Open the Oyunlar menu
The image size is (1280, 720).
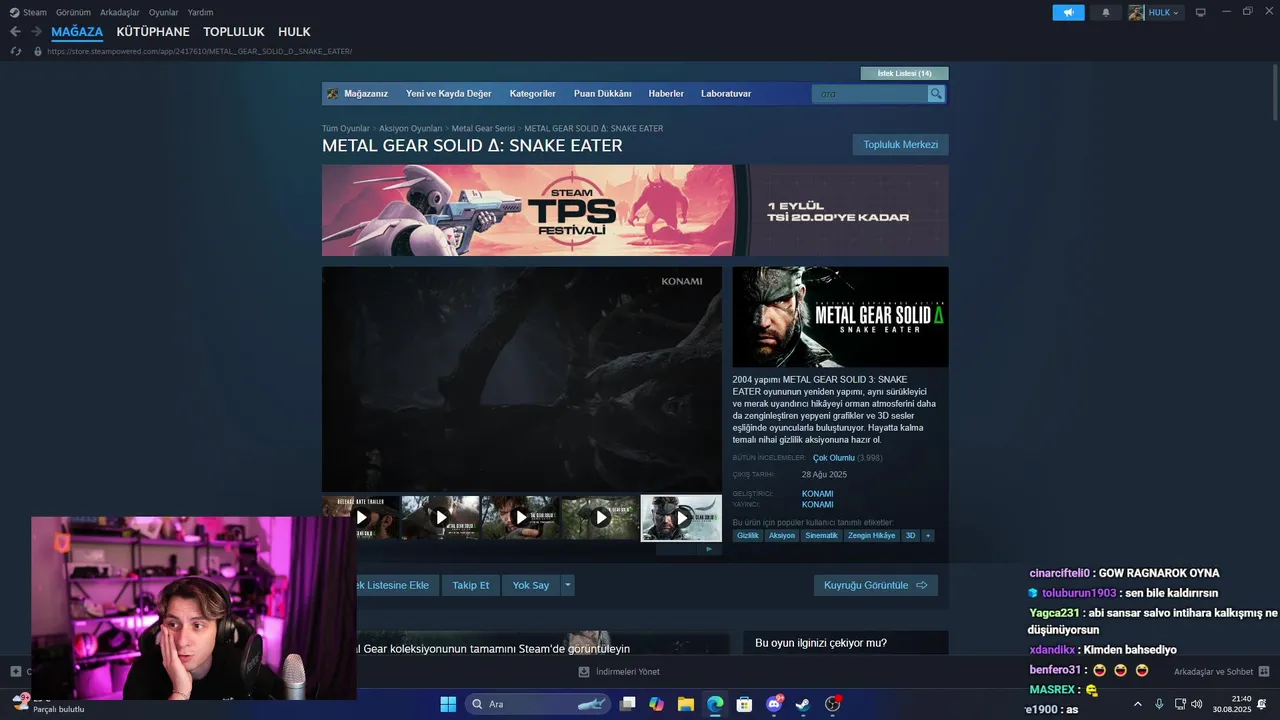coord(163,12)
